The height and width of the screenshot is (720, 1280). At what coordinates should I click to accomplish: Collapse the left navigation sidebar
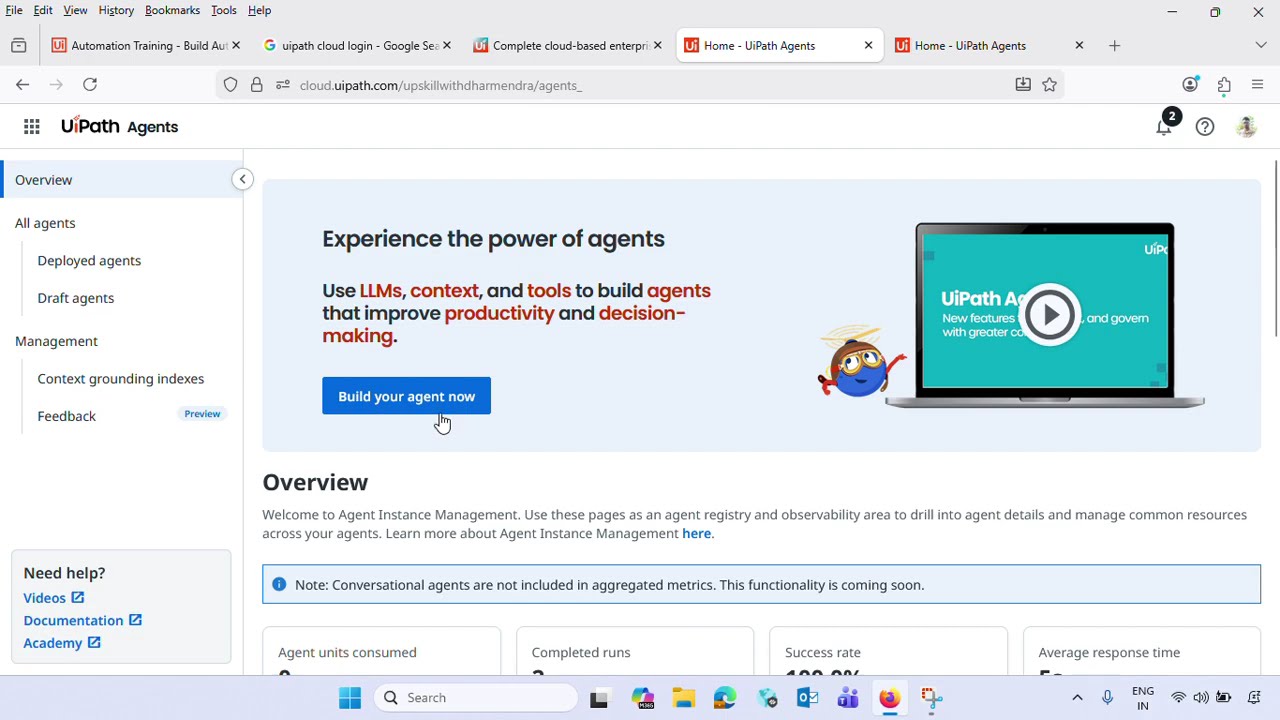242,179
